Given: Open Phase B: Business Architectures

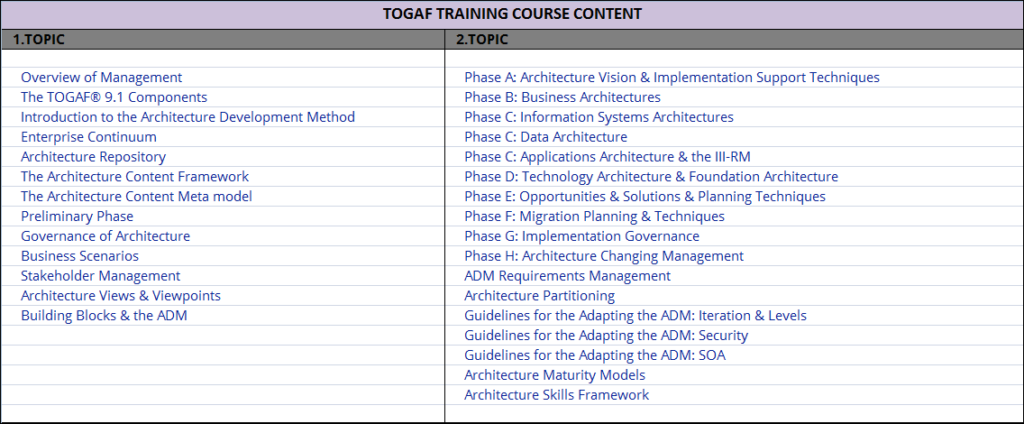Looking at the screenshot, I should tap(562, 97).
